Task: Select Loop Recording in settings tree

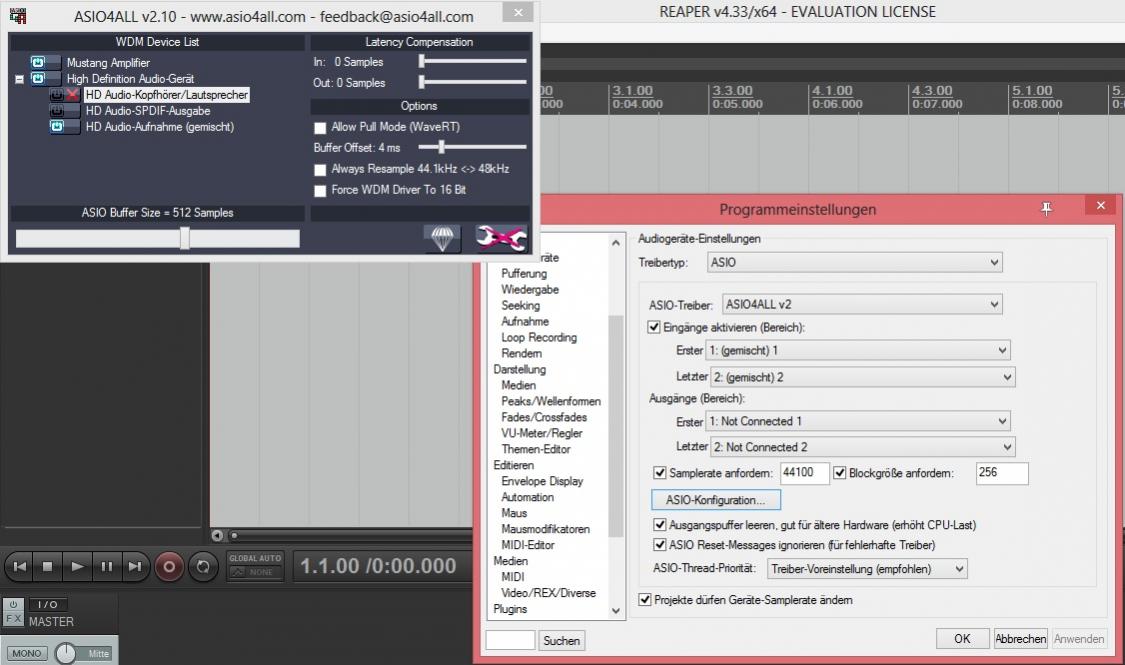Action: (x=539, y=337)
